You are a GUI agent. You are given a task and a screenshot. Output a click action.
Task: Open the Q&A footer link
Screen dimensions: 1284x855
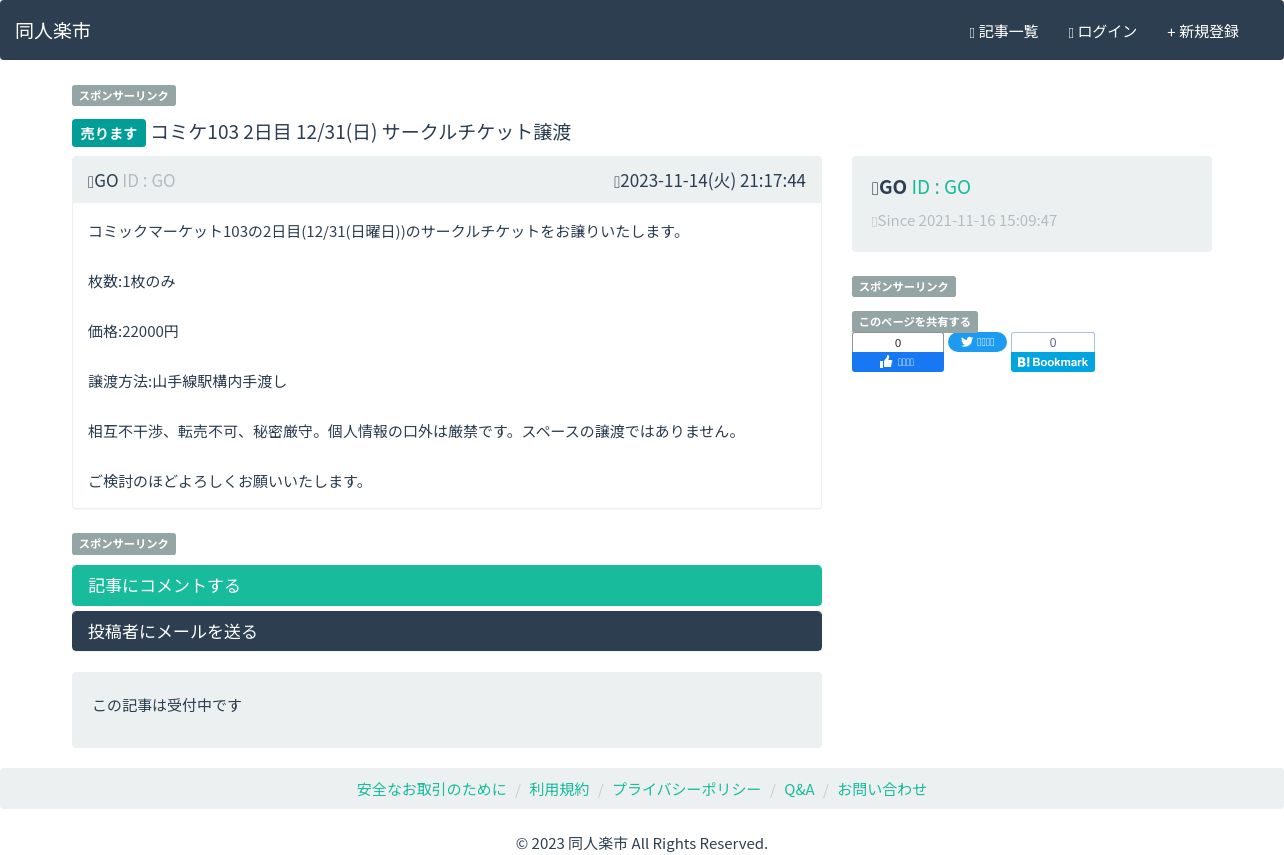pyautogui.click(x=799, y=789)
